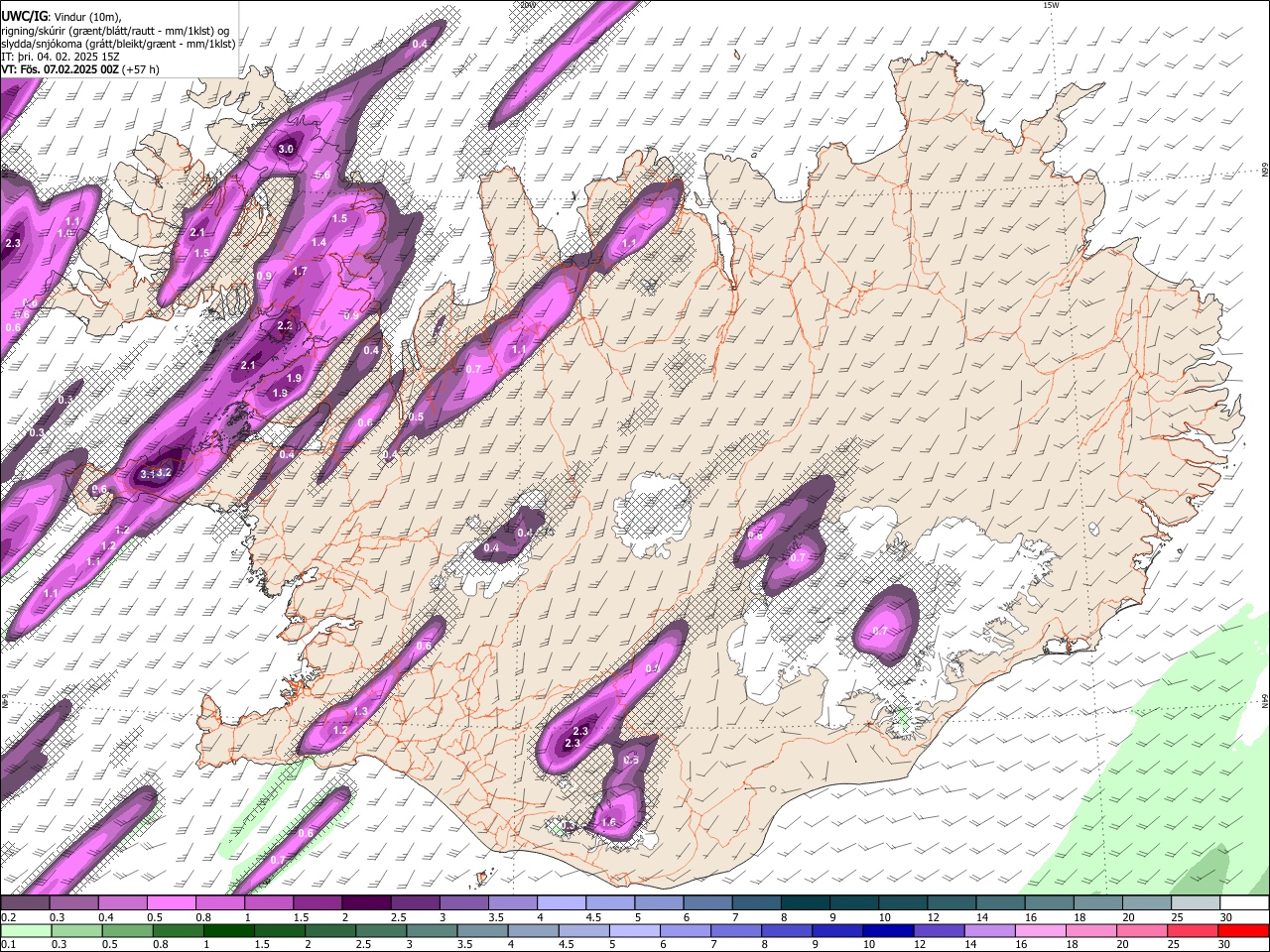Click the '1.3' precipitation value on the map
1270x952 pixels.
tap(360, 712)
